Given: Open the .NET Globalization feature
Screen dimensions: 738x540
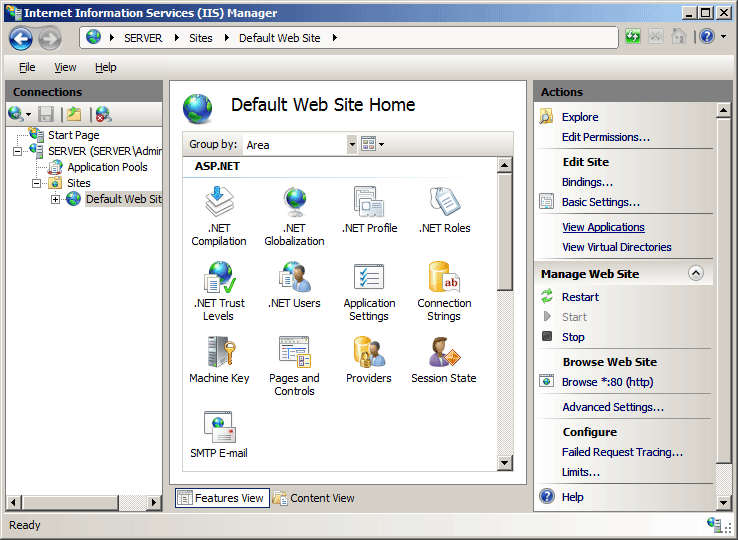Looking at the screenshot, I should pyautogui.click(x=294, y=216).
